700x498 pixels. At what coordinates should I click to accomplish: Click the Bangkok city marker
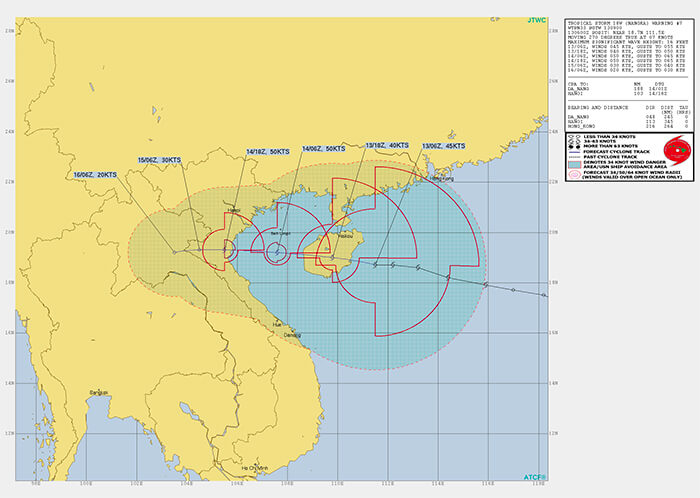96,392
